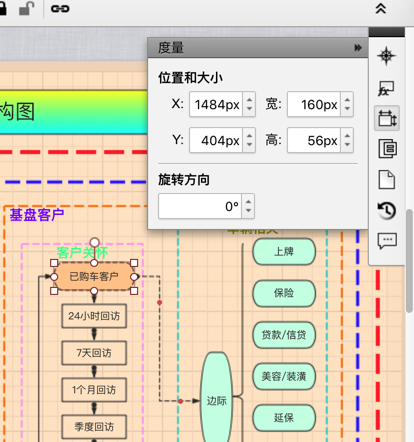
Task: Click the 客户关怀 green label
Action: pyautogui.click(x=82, y=252)
